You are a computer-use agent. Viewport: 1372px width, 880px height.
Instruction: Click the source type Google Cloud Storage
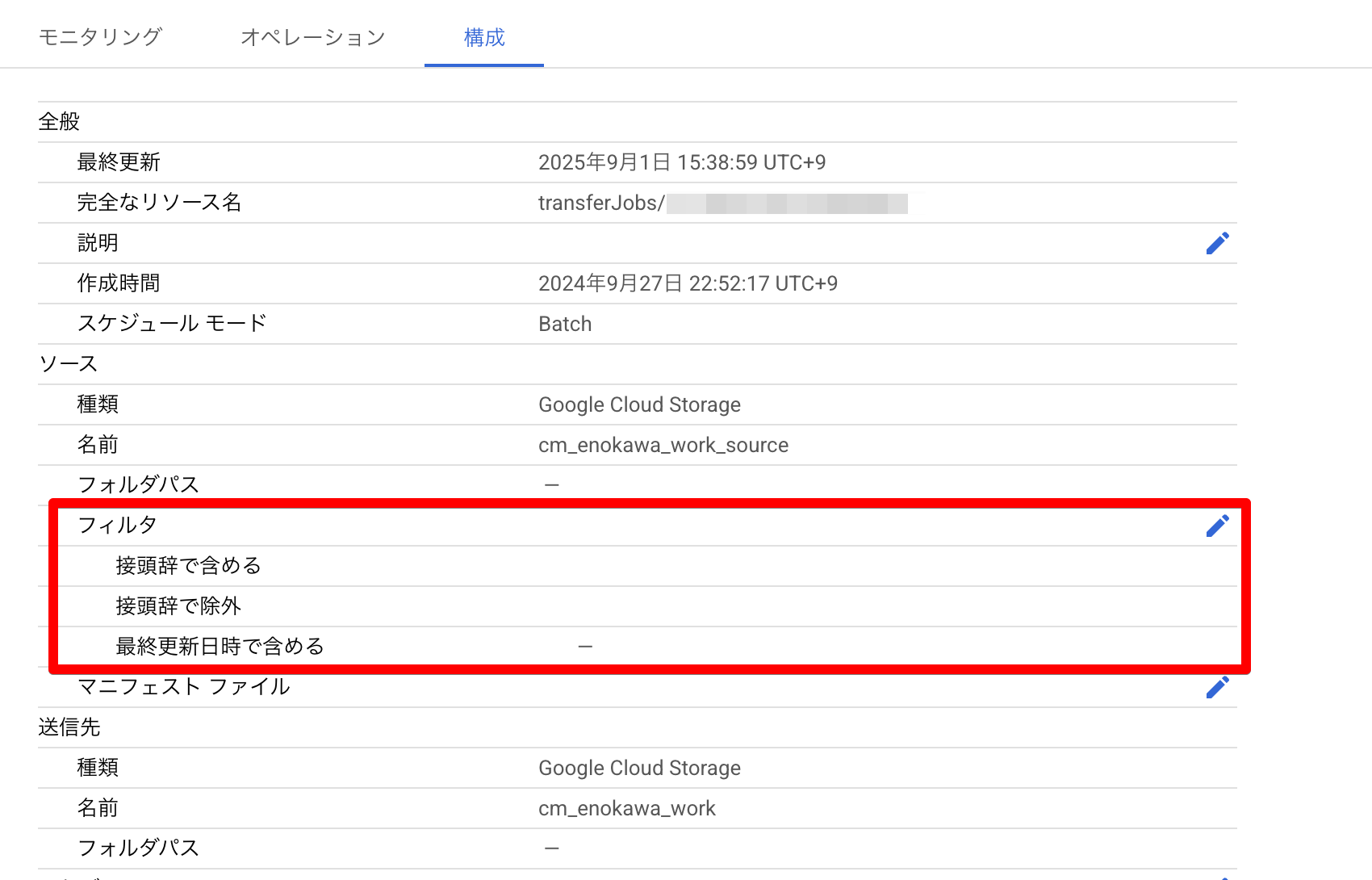tap(639, 404)
